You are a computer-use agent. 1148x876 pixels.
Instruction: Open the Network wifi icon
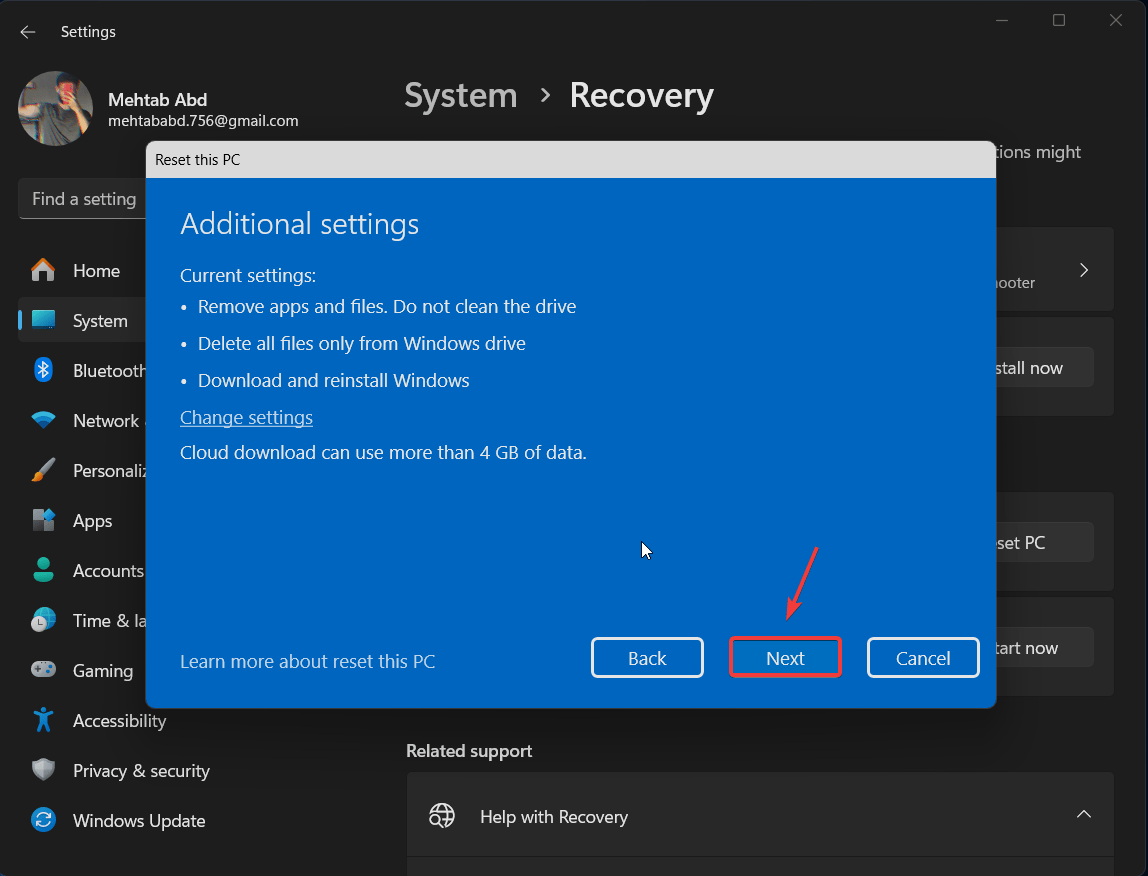(43, 420)
